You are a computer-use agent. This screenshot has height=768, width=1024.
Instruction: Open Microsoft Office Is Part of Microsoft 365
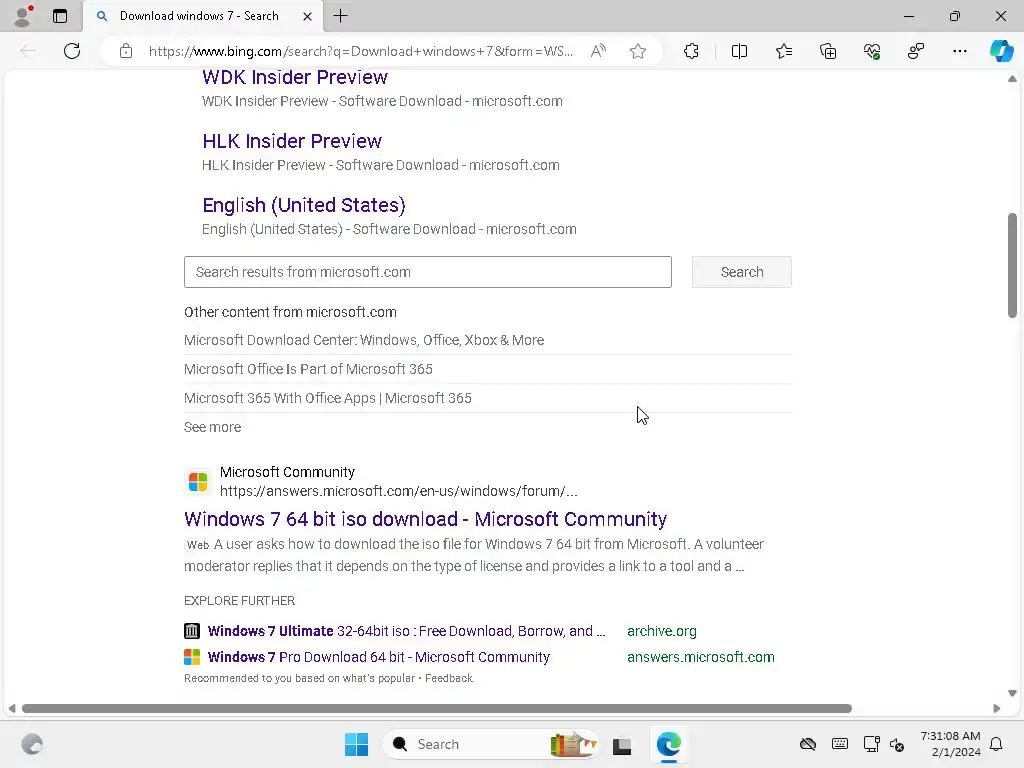[x=308, y=369]
